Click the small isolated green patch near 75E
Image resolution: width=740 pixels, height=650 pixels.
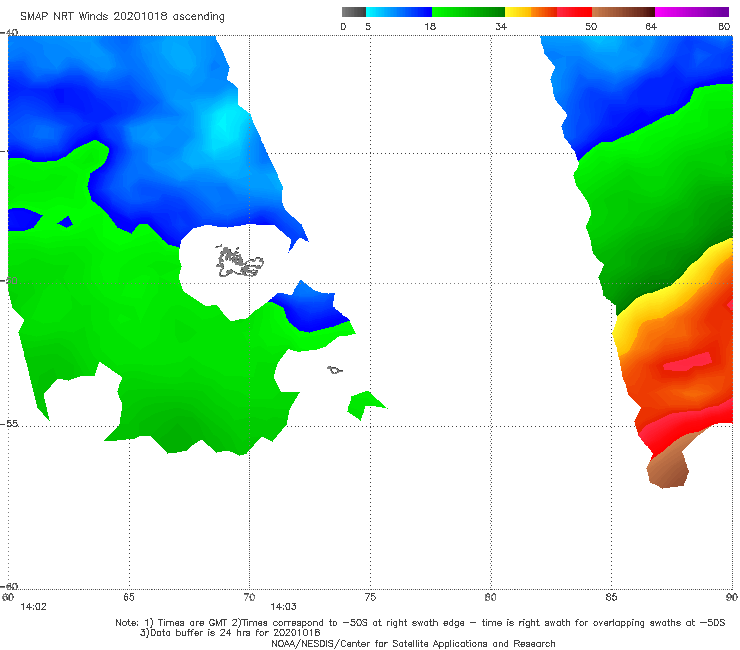click(x=366, y=405)
